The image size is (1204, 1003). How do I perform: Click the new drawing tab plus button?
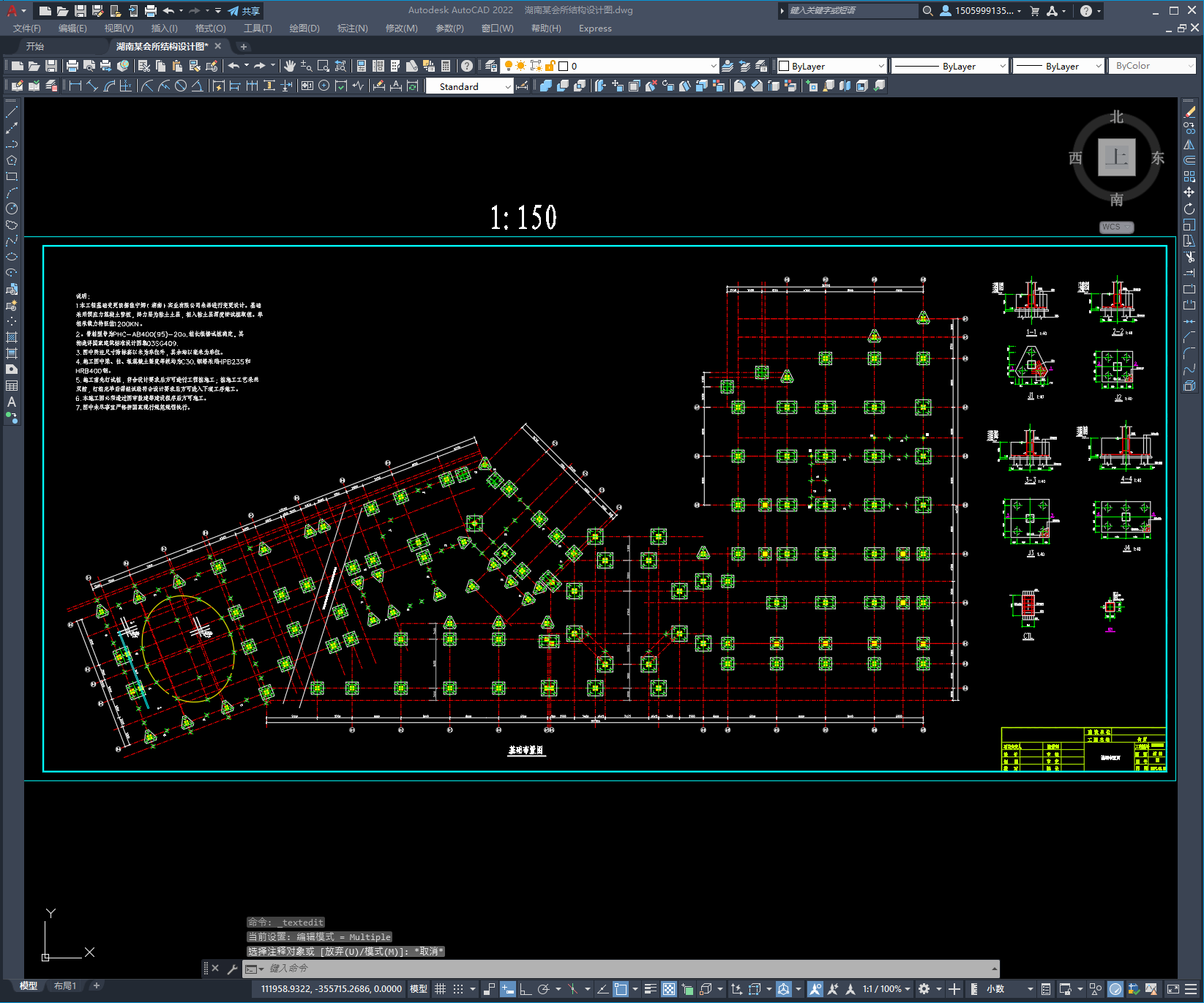(244, 47)
